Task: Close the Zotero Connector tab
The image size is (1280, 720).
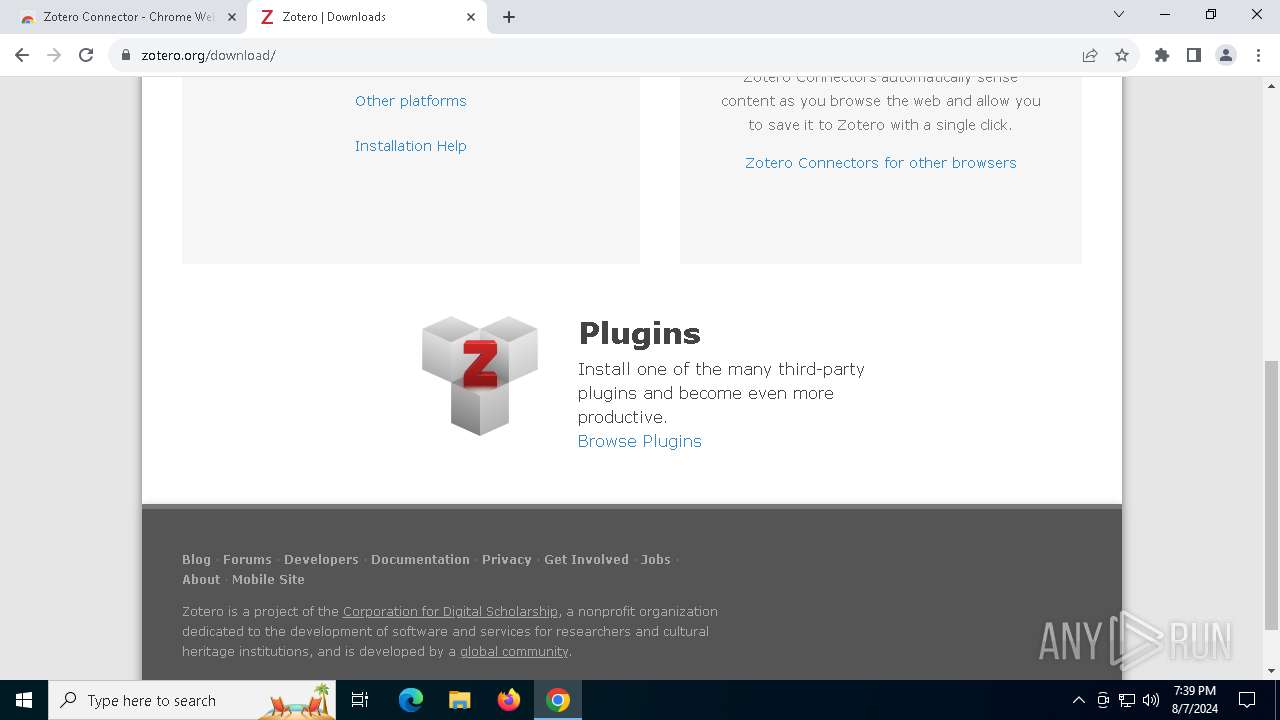Action: pyautogui.click(x=232, y=17)
